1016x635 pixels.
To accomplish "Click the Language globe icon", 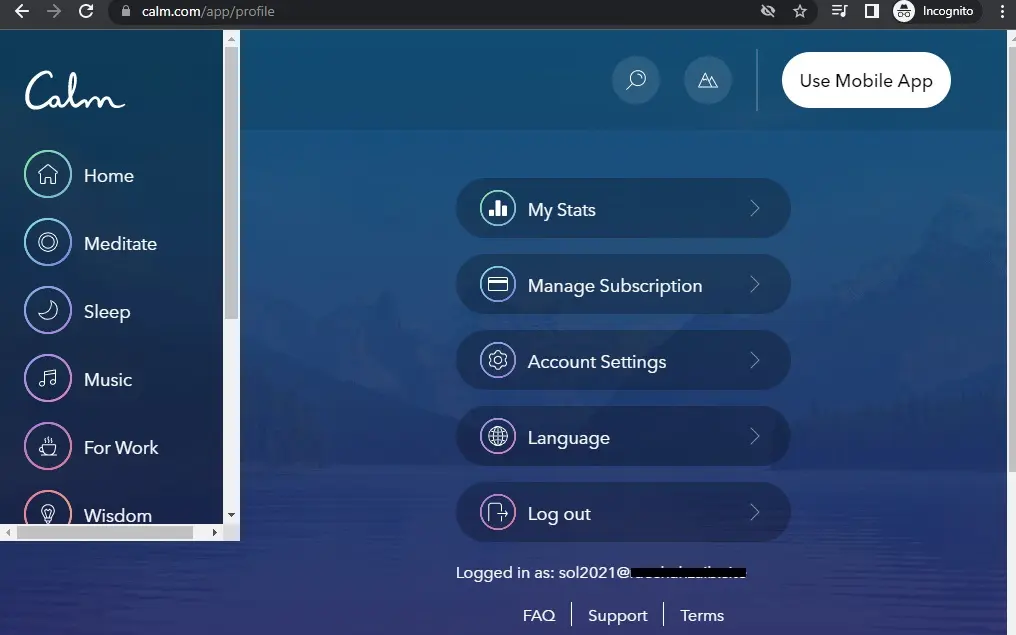I will coord(498,436).
